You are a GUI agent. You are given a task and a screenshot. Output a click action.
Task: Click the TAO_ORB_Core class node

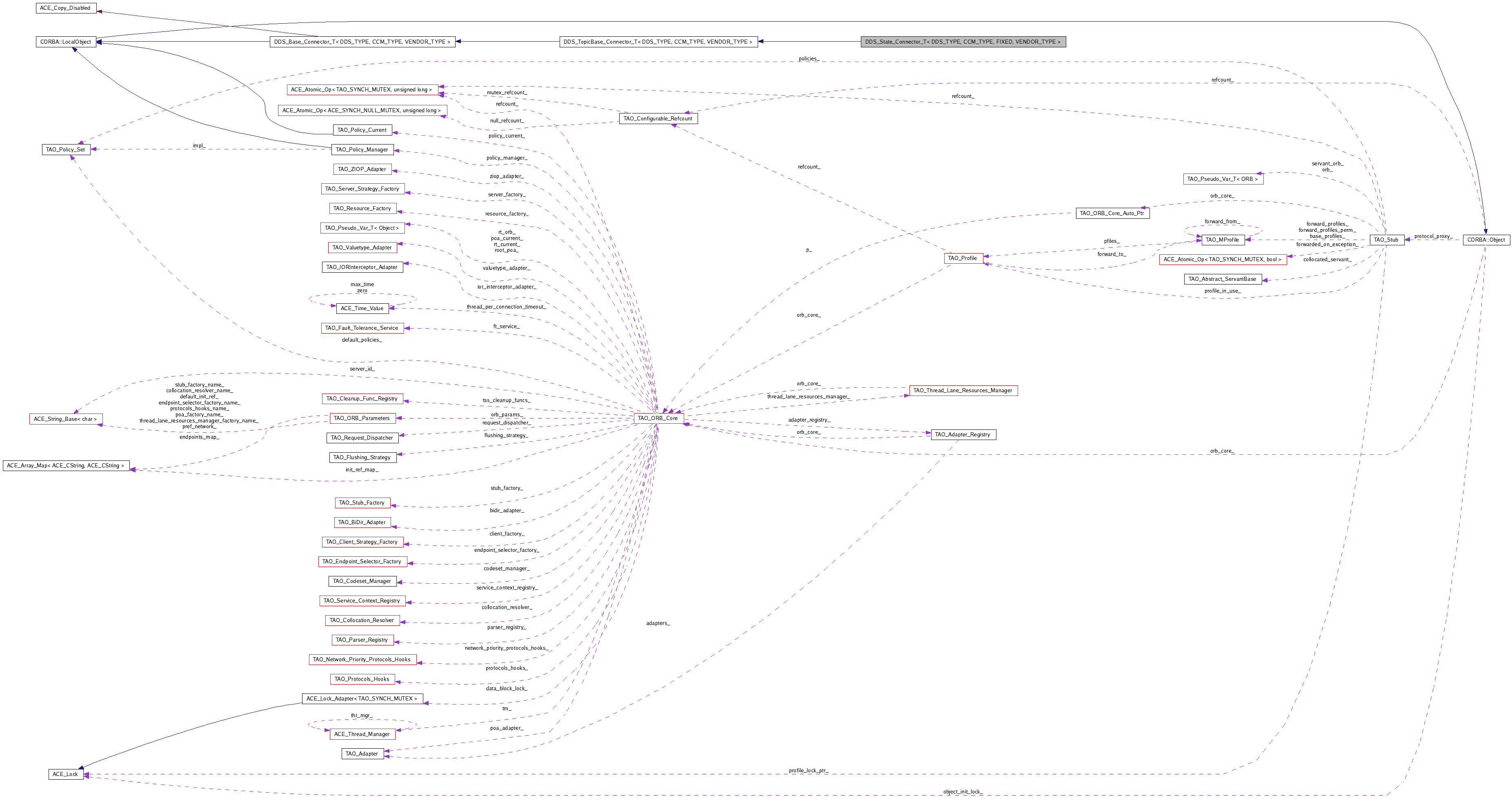658,418
